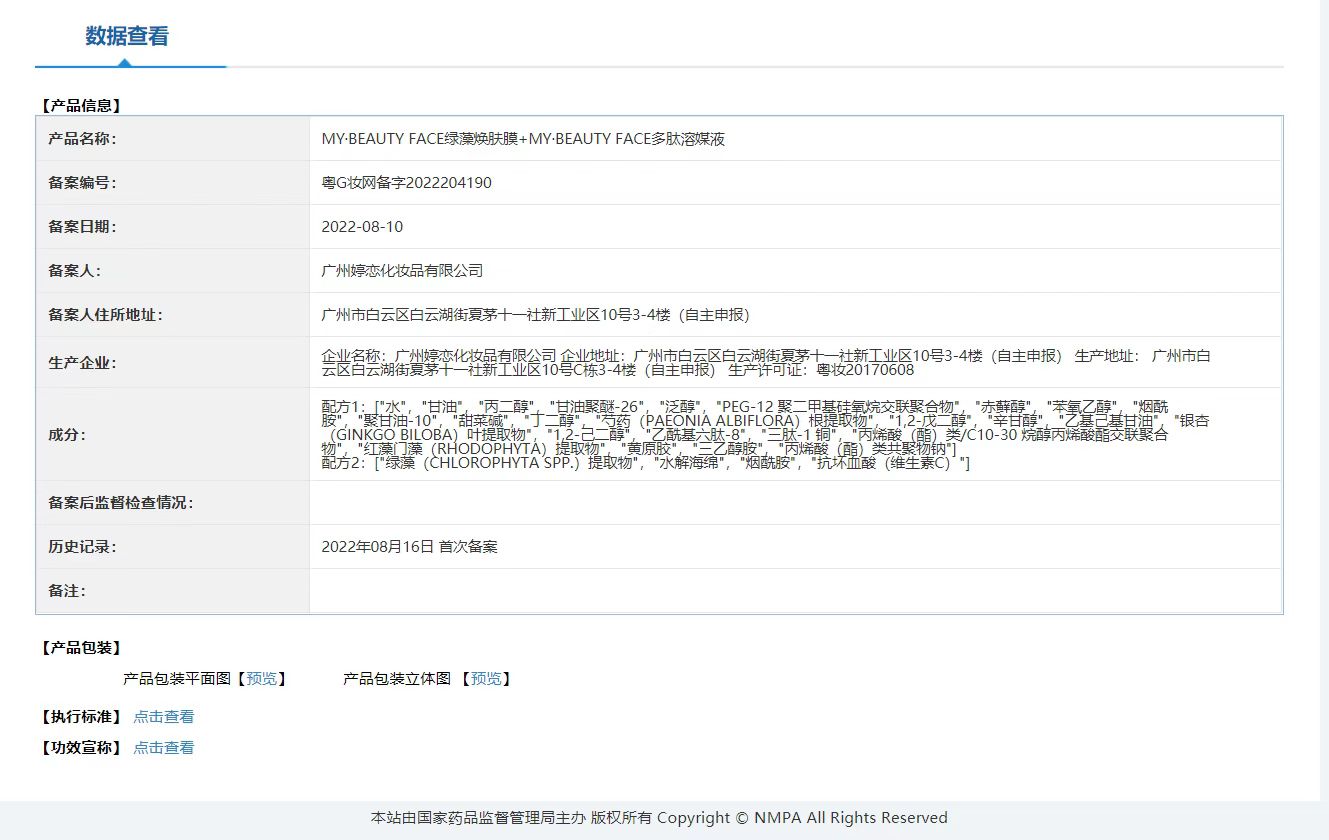Select the 生产企业 details text
The width and height of the screenshot is (1329, 840).
pyautogui.click(x=766, y=363)
